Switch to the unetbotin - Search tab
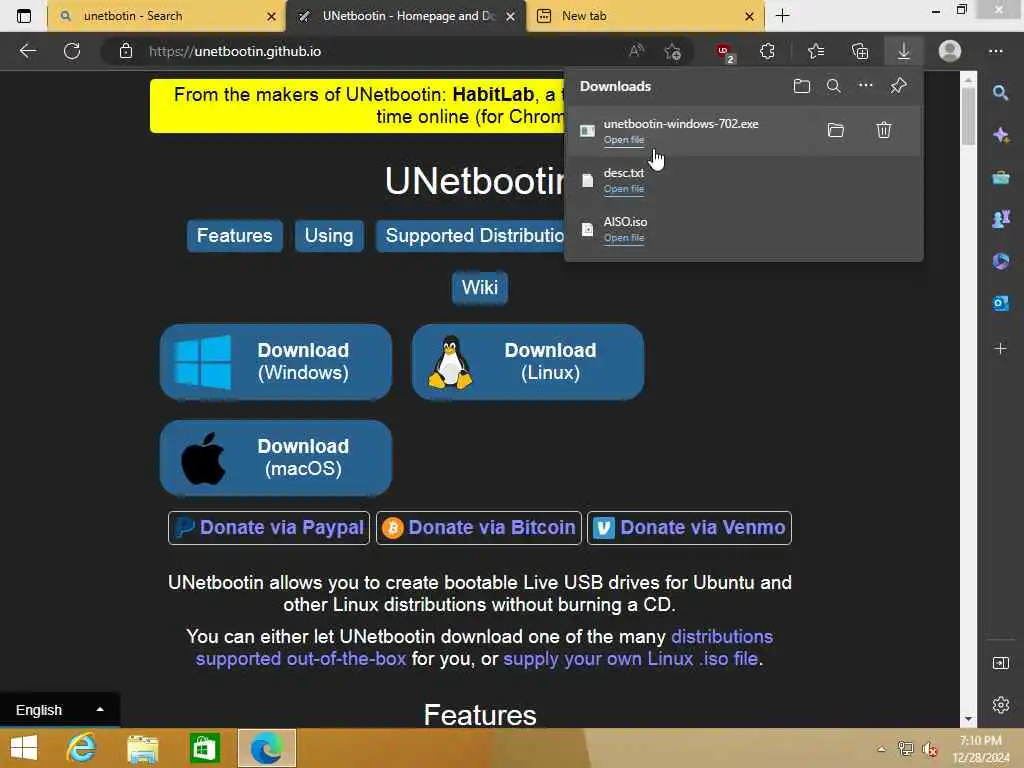1024x768 pixels. pyautogui.click(x=167, y=16)
